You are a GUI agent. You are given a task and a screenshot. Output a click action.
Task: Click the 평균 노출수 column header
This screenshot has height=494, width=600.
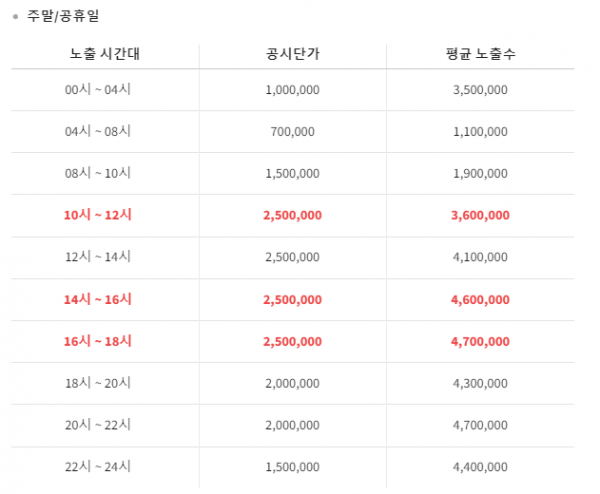pos(481,54)
